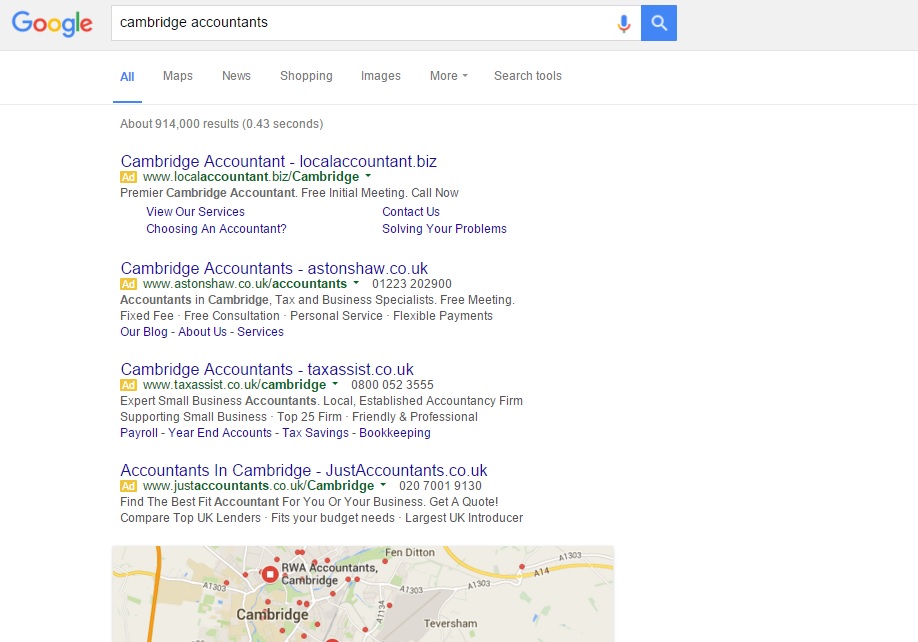Click the blue magnifying glass search button
The height and width of the screenshot is (642, 918).
click(x=659, y=23)
